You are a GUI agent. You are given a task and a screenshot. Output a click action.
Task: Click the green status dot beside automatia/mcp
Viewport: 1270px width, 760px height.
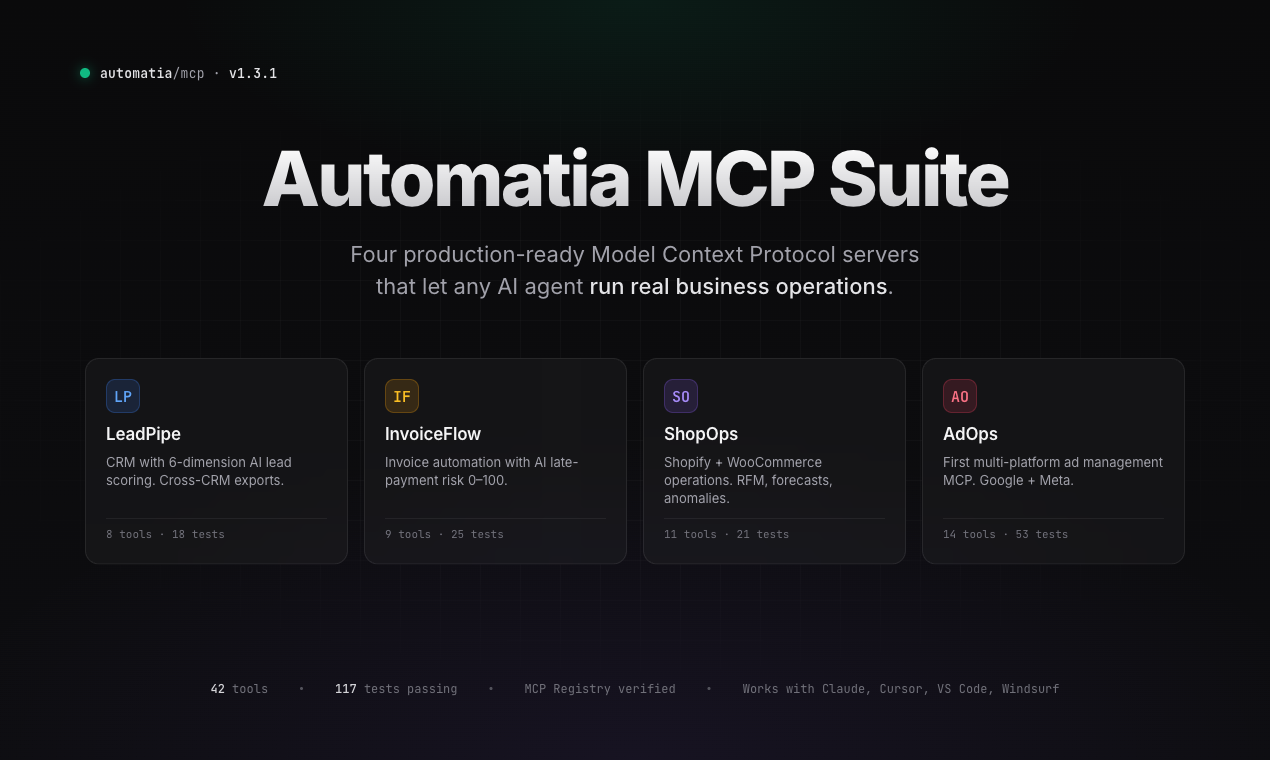(85, 73)
